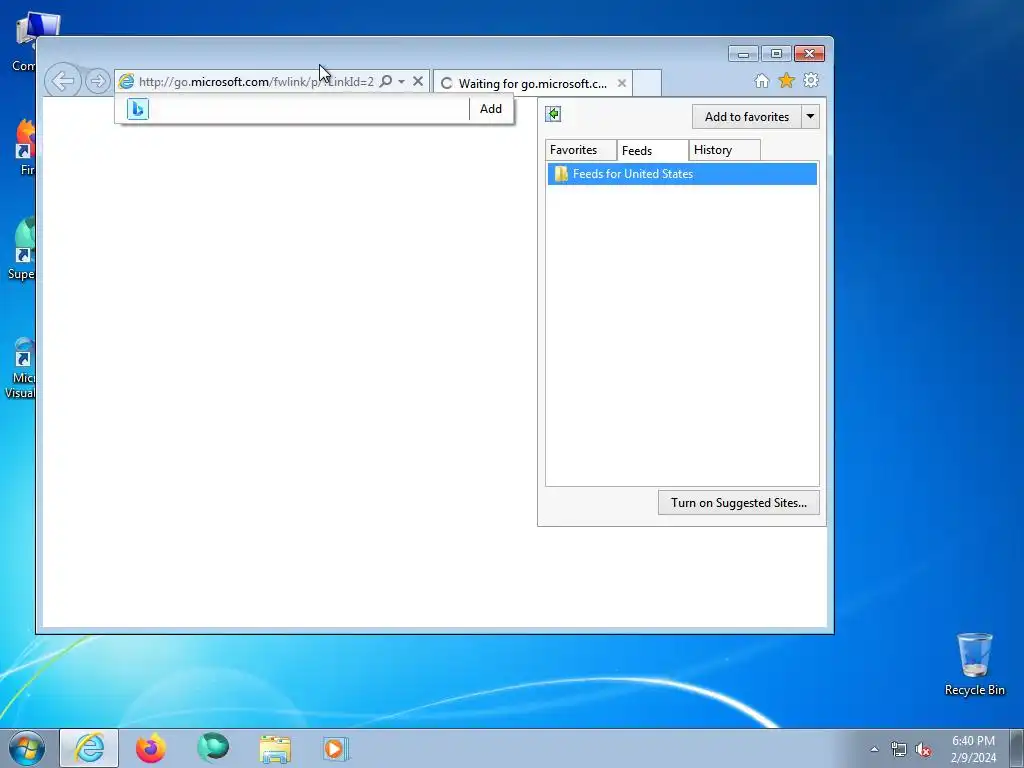Show hidden tray icons arrow
The image size is (1024, 768).
point(874,749)
